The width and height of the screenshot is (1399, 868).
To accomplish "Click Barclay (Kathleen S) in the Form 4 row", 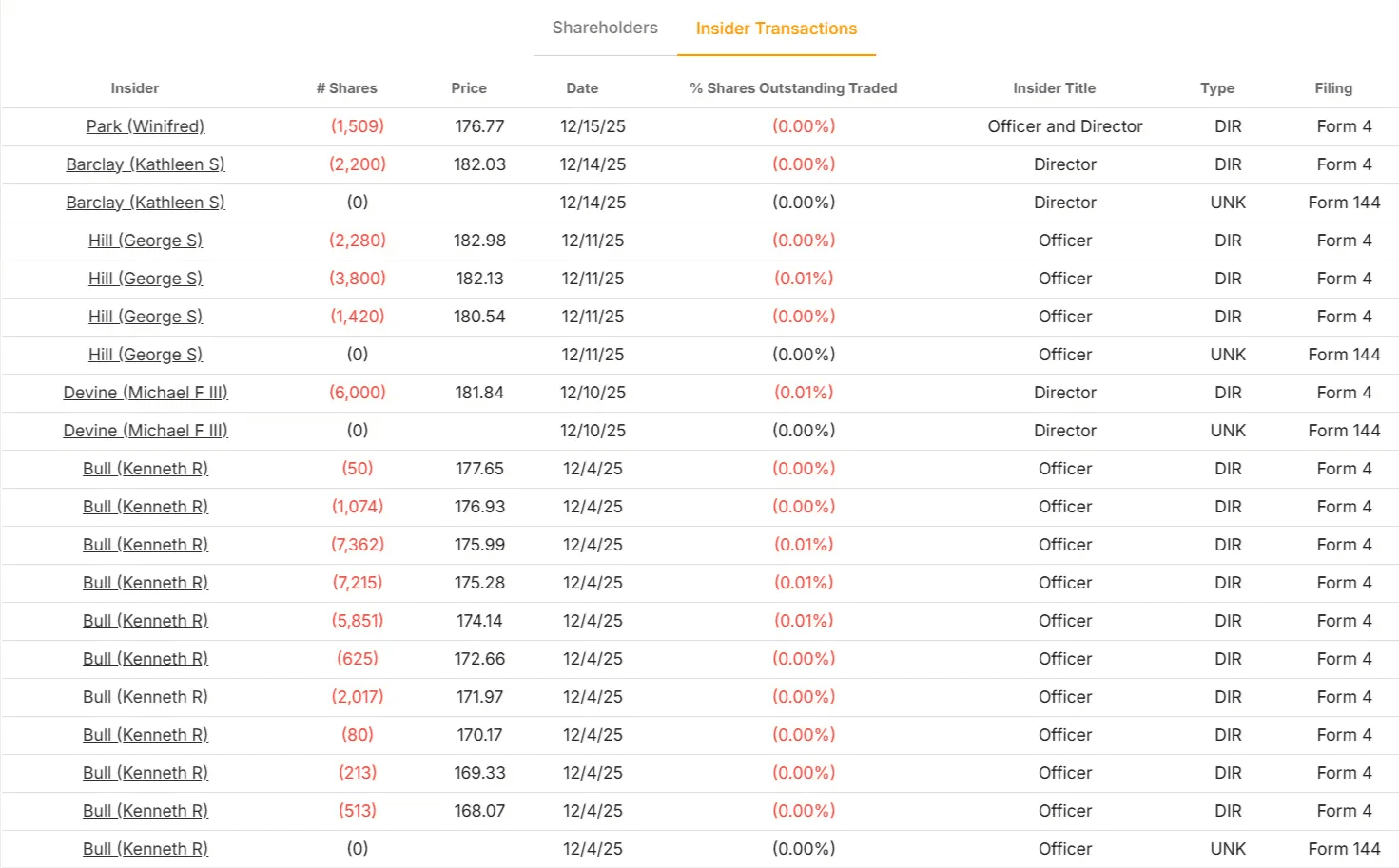I will (146, 164).
